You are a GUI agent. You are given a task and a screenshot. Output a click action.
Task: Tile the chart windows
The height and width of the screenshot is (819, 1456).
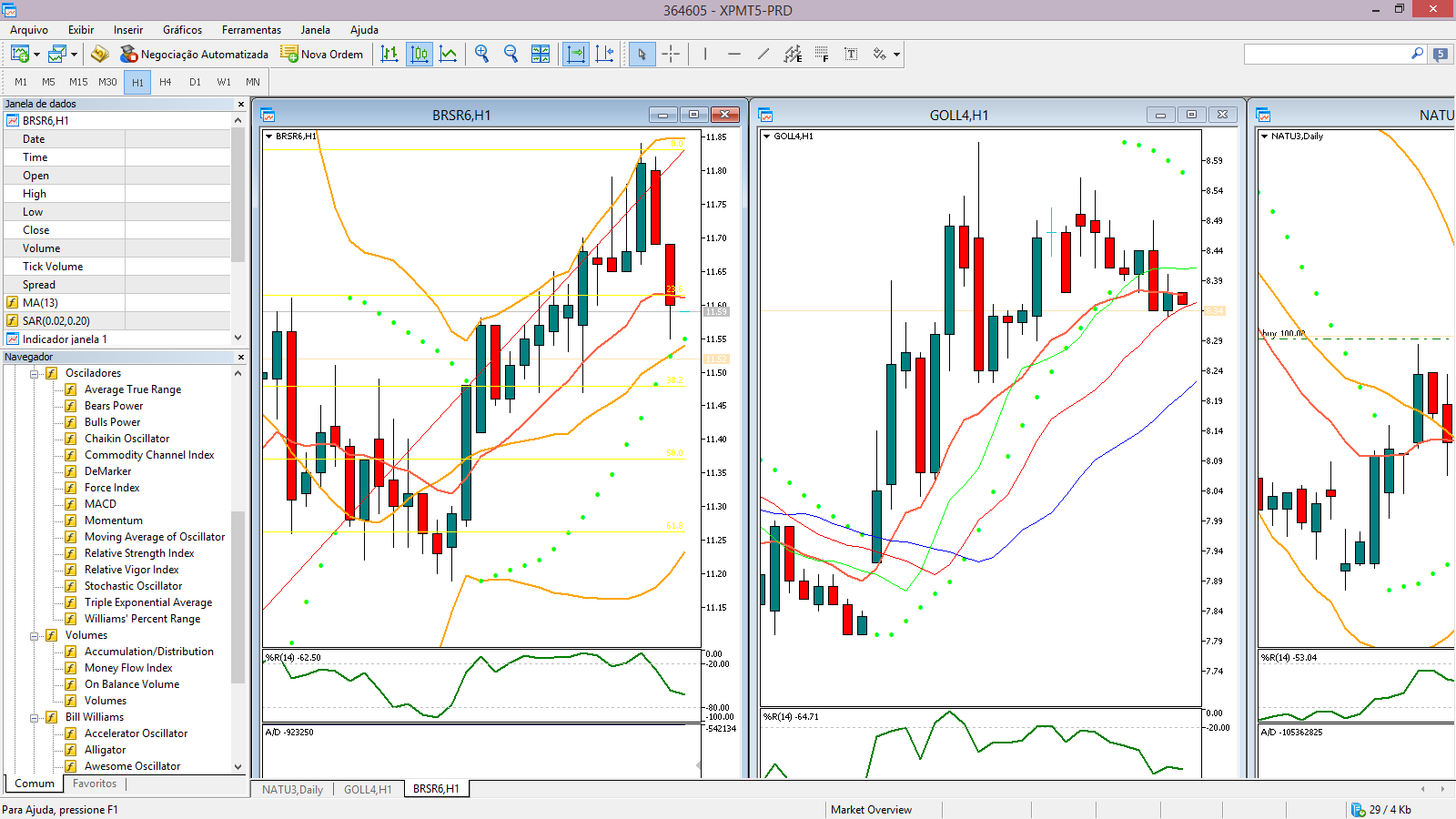click(x=540, y=54)
